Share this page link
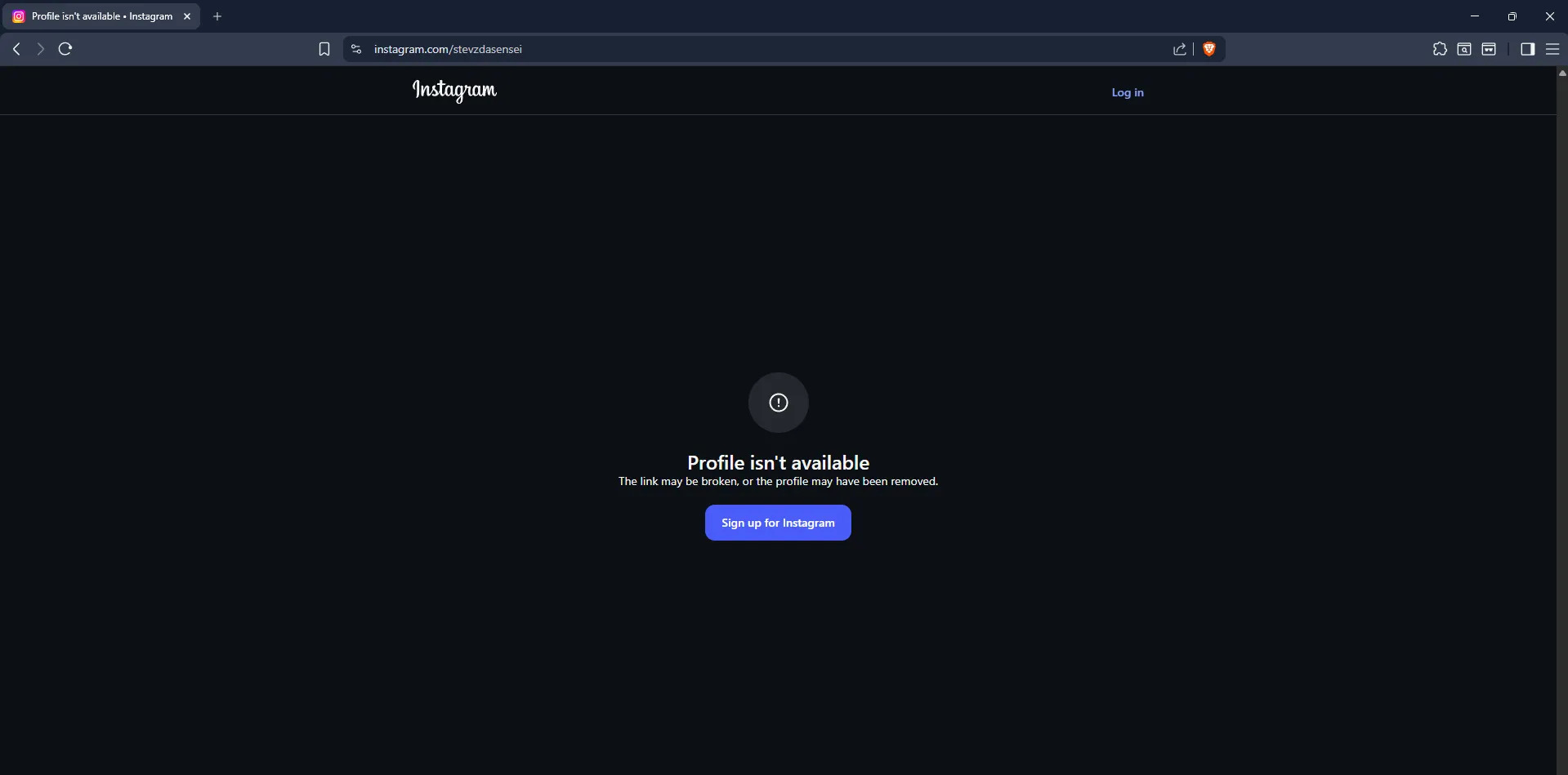The width and height of the screenshot is (1568, 775). pyautogui.click(x=1179, y=49)
